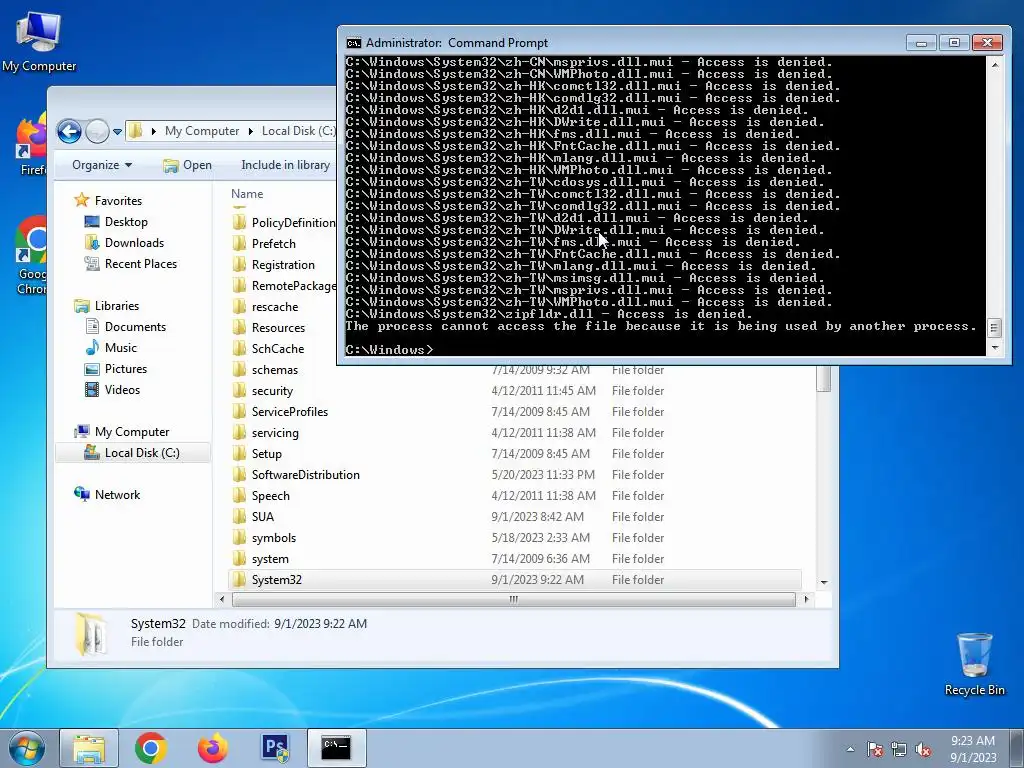Launch Firefox from the taskbar
This screenshot has height=768, width=1024.
point(213,748)
